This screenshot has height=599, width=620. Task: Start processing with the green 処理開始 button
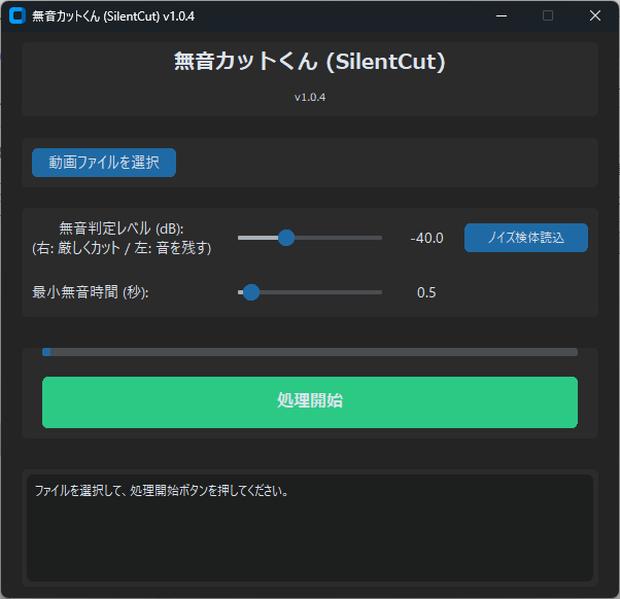pos(310,402)
